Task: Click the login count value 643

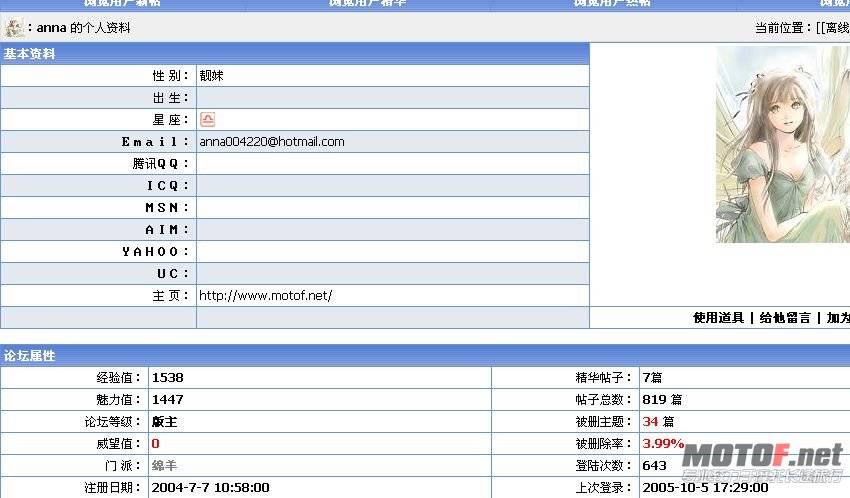Action: (x=654, y=465)
